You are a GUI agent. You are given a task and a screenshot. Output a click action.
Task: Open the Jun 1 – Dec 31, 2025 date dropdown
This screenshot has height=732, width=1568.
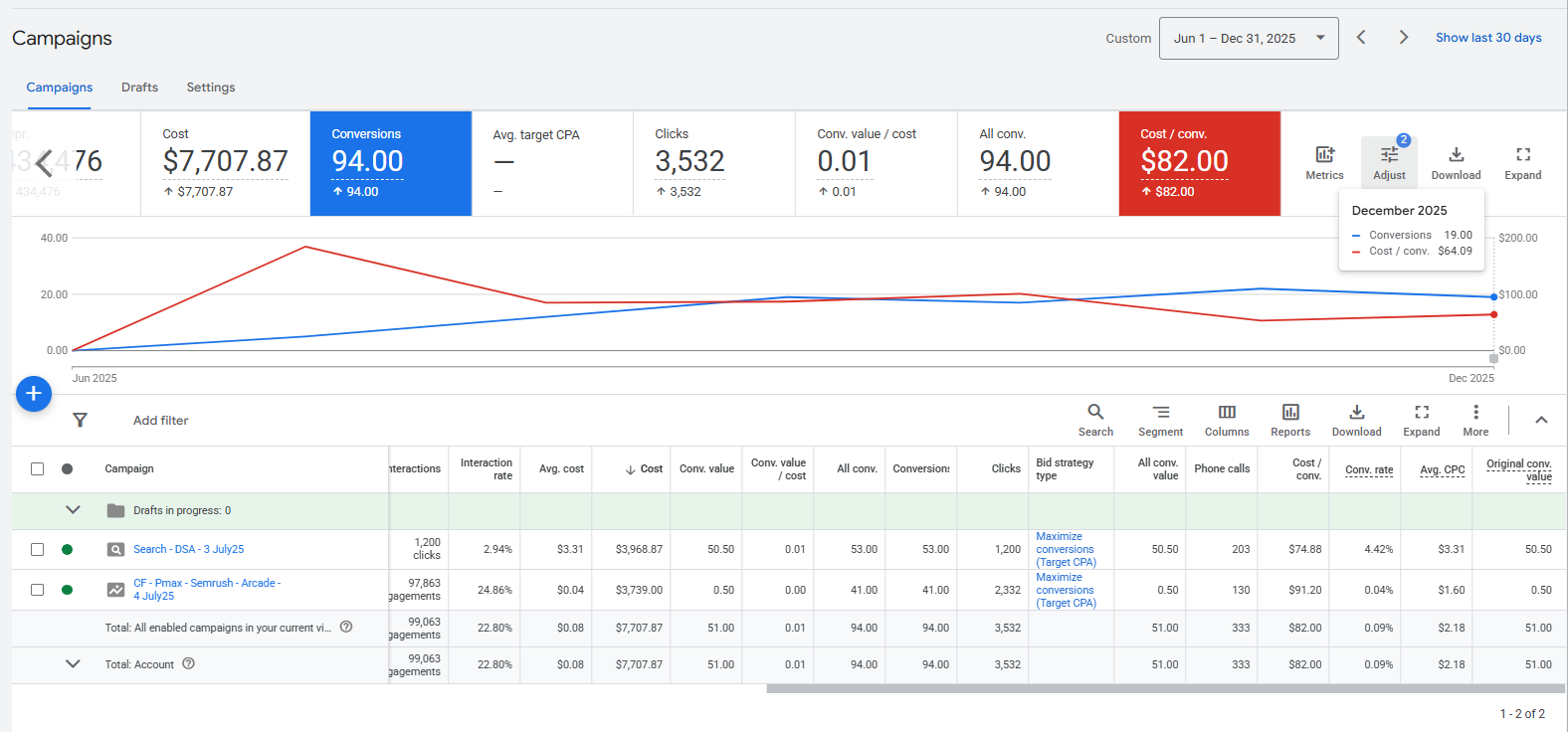tap(1248, 39)
